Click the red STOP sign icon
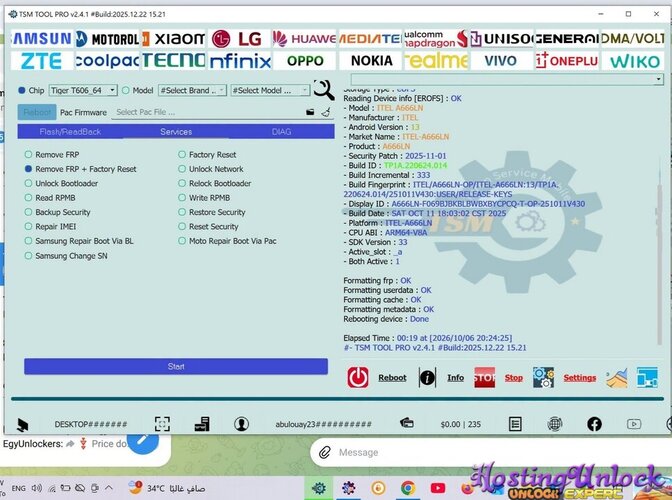 click(x=485, y=377)
